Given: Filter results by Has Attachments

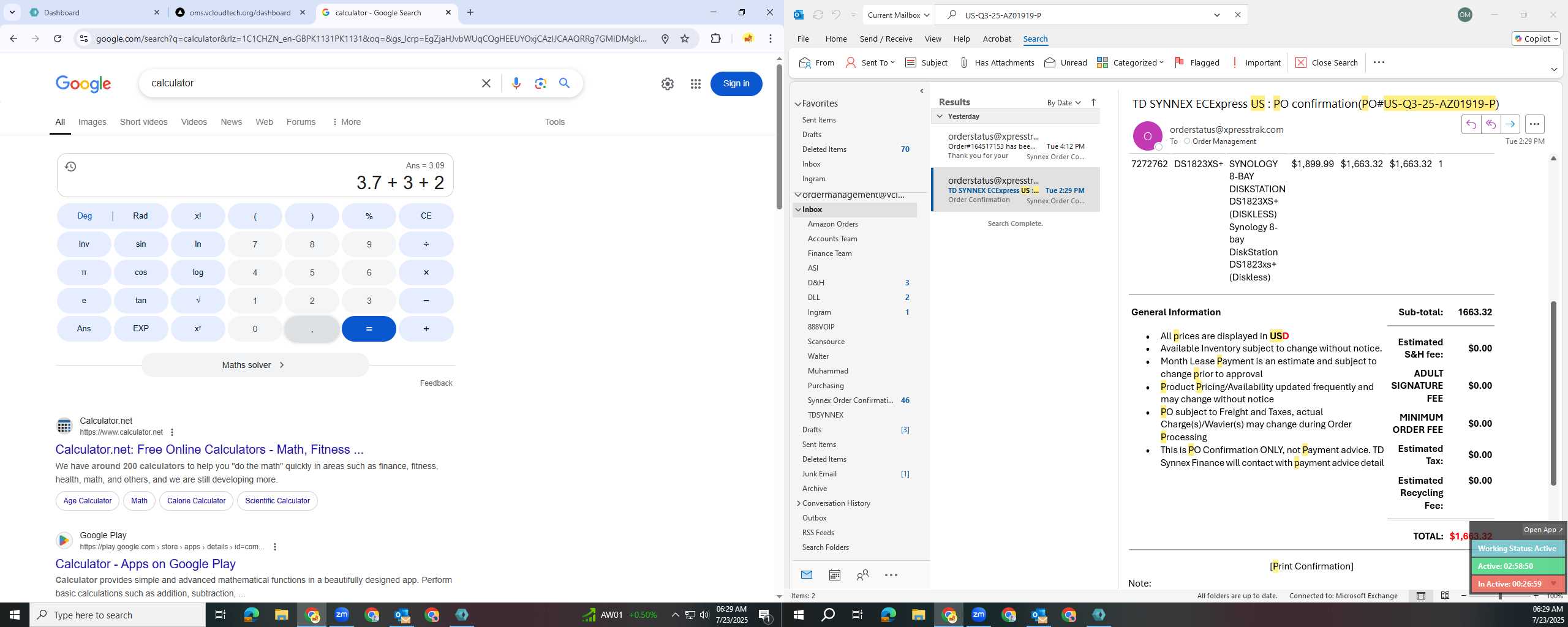Looking at the screenshot, I should point(996,62).
